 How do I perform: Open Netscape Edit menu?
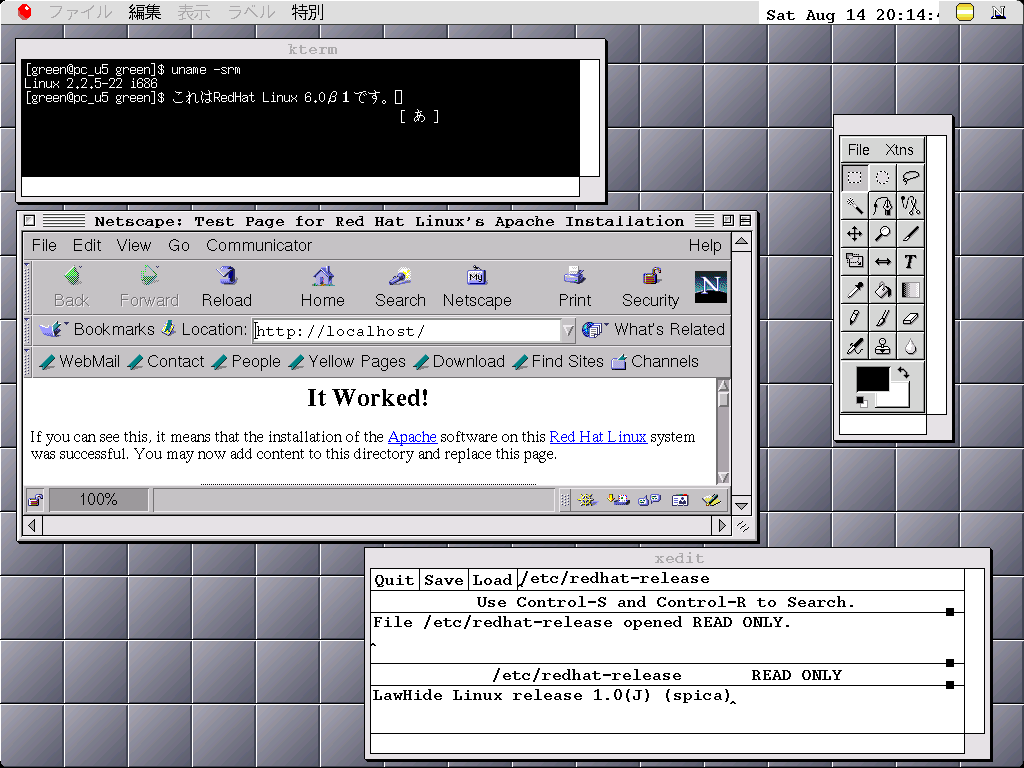[87, 246]
